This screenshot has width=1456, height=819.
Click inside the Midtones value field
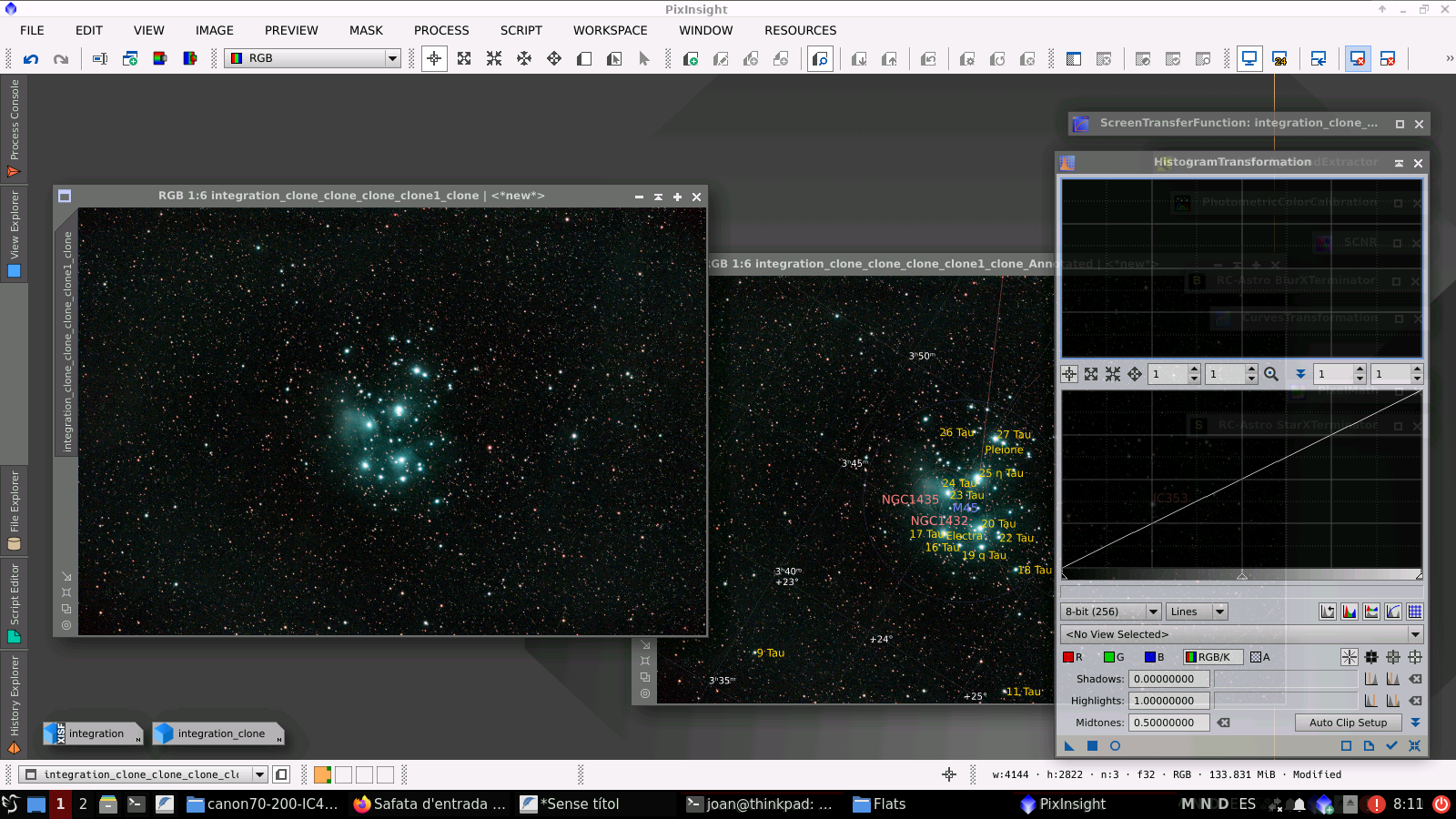(x=1168, y=722)
